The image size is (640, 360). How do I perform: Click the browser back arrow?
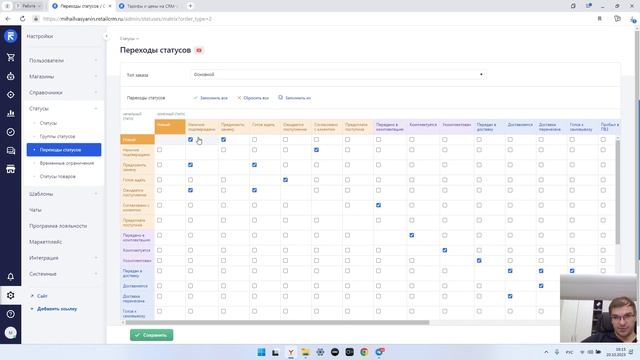click(x=8, y=19)
